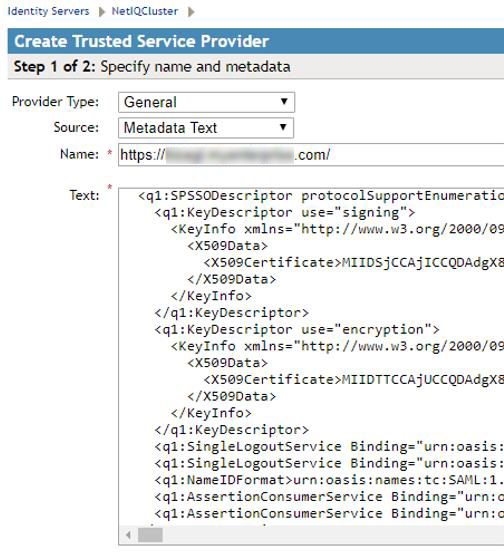Click the metadata box left scroll arrow
This screenshot has height=558, width=504.
(x=128, y=535)
